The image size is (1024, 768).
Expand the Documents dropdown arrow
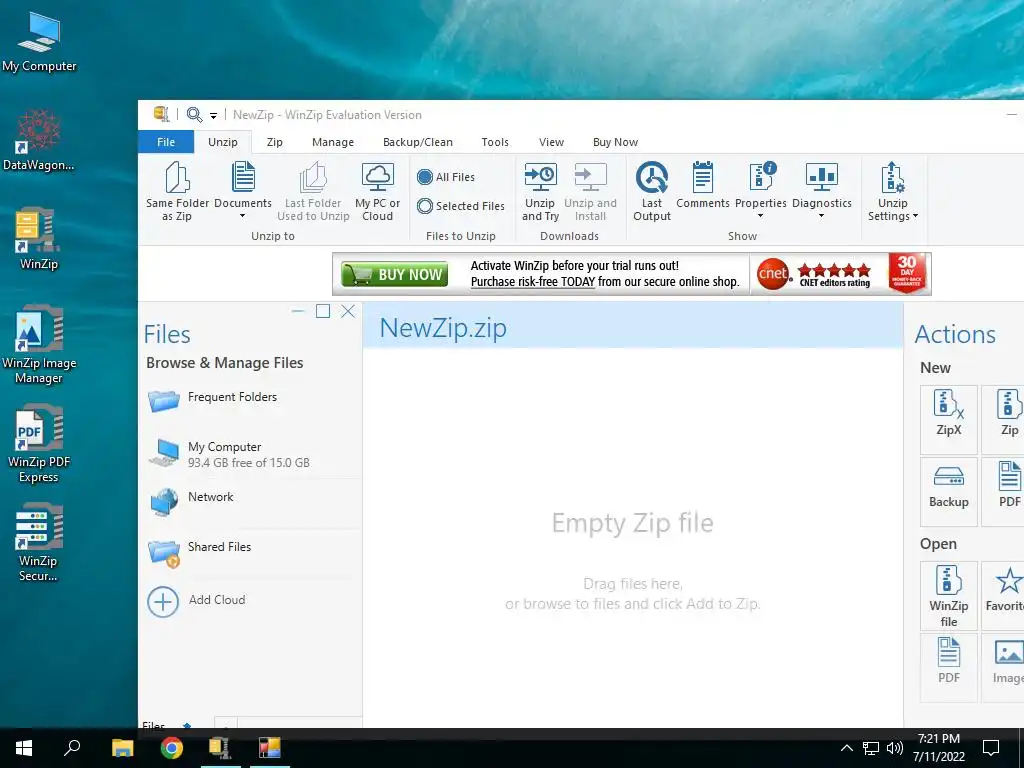pyautogui.click(x=242, y=216)
